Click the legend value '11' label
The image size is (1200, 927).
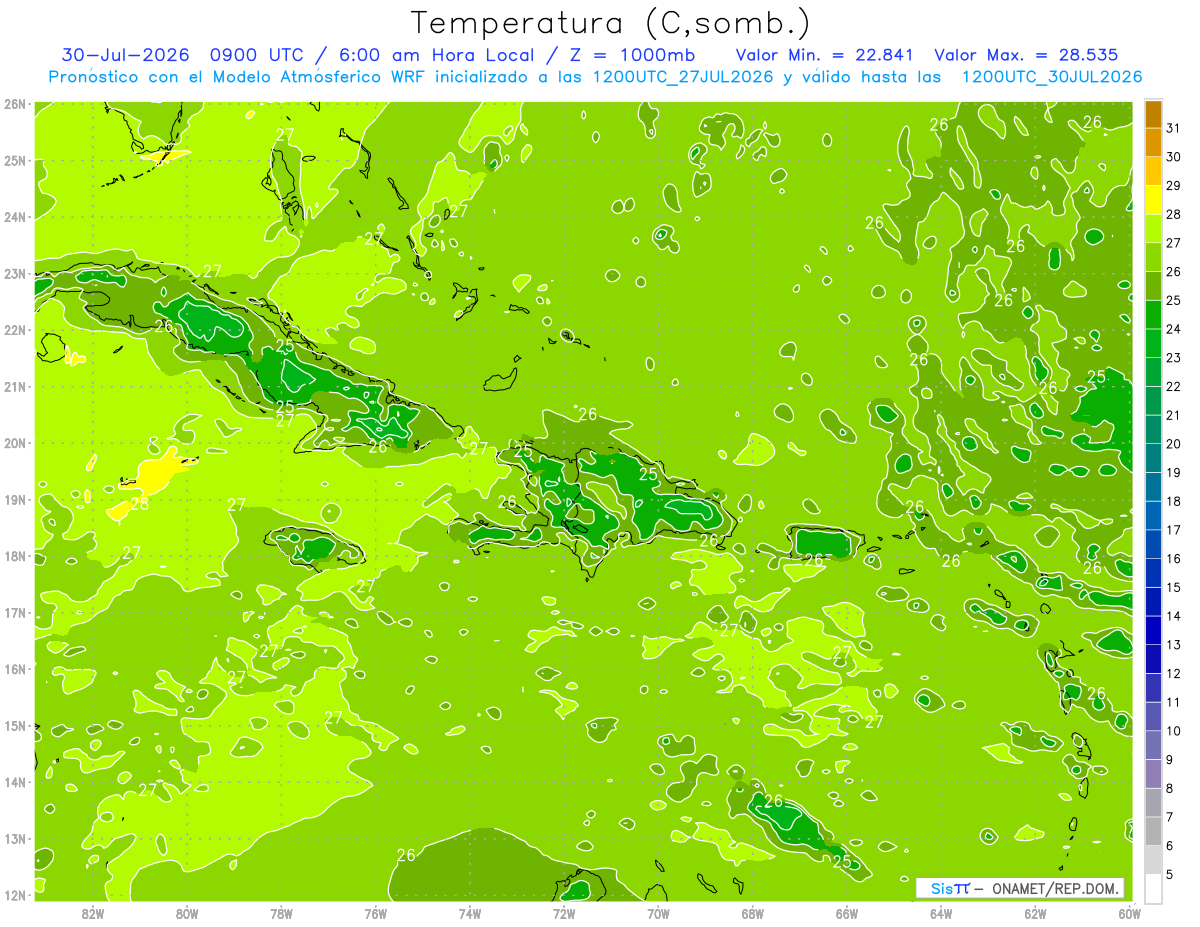pos(1174,701)
